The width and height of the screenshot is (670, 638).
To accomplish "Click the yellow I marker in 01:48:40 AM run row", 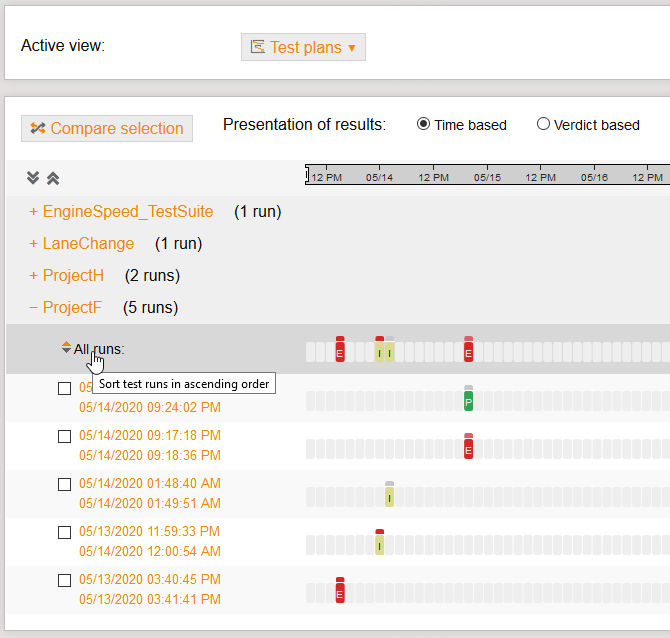I will [x=389, y=496].
